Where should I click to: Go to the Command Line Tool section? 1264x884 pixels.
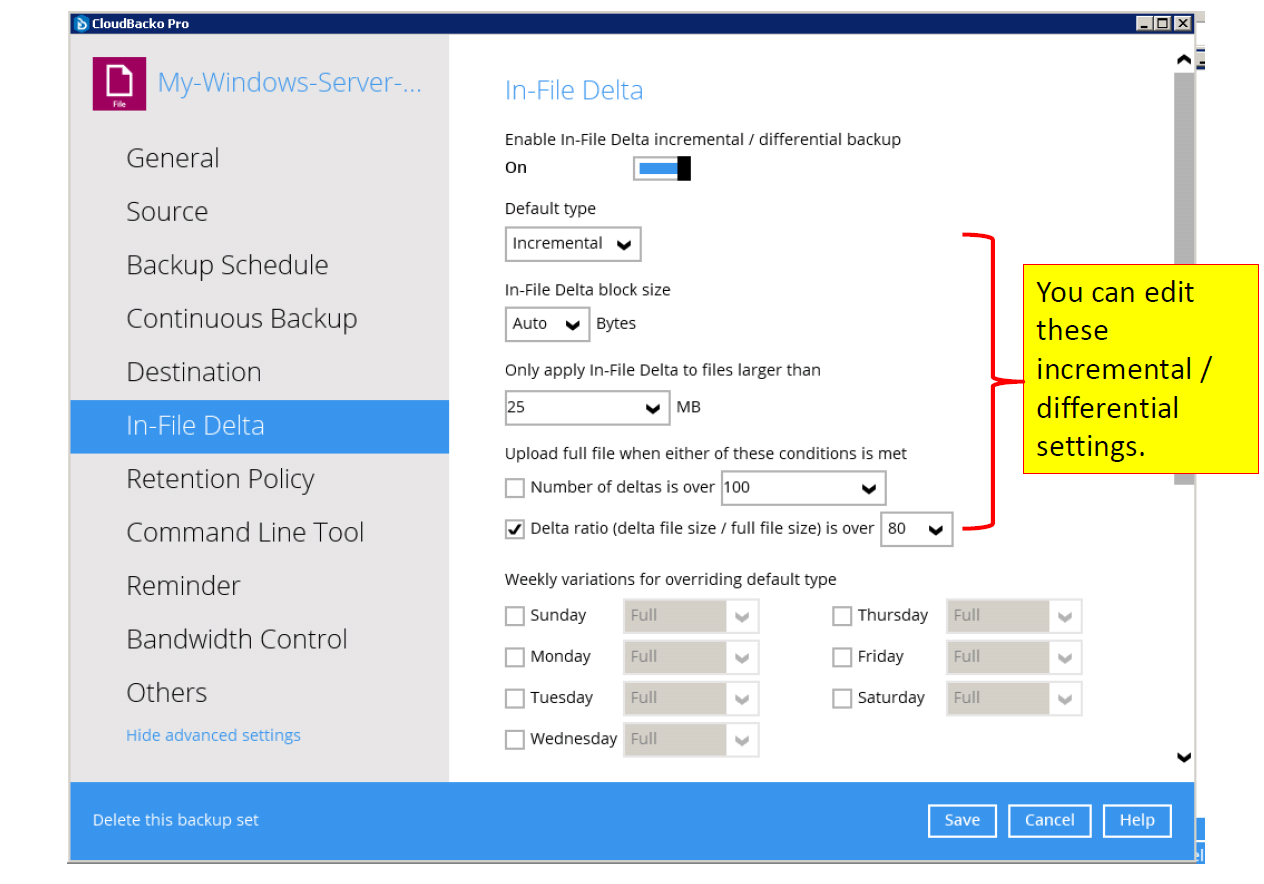pos(260,533)
